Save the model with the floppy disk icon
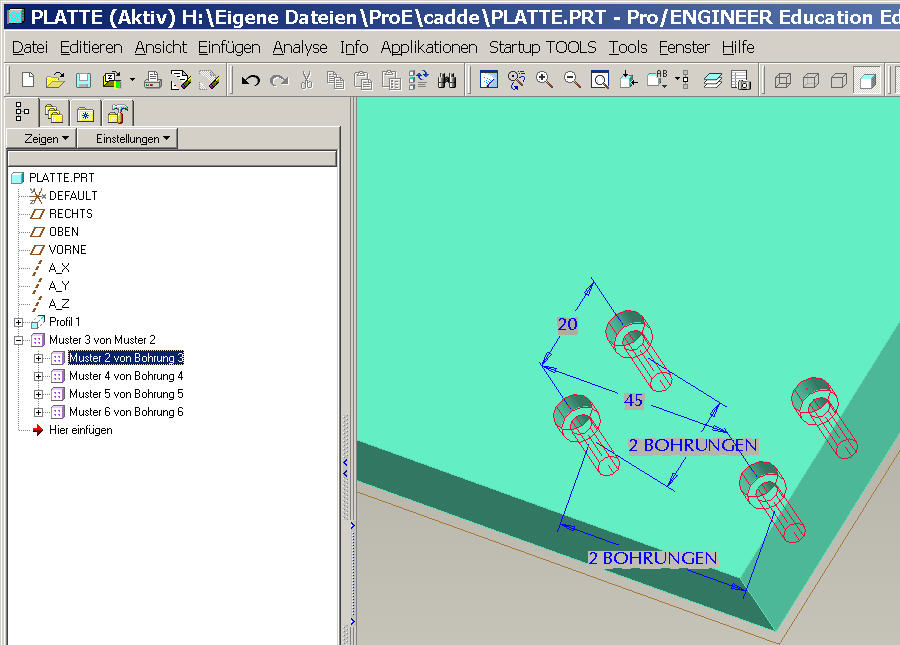 [84, 80]
